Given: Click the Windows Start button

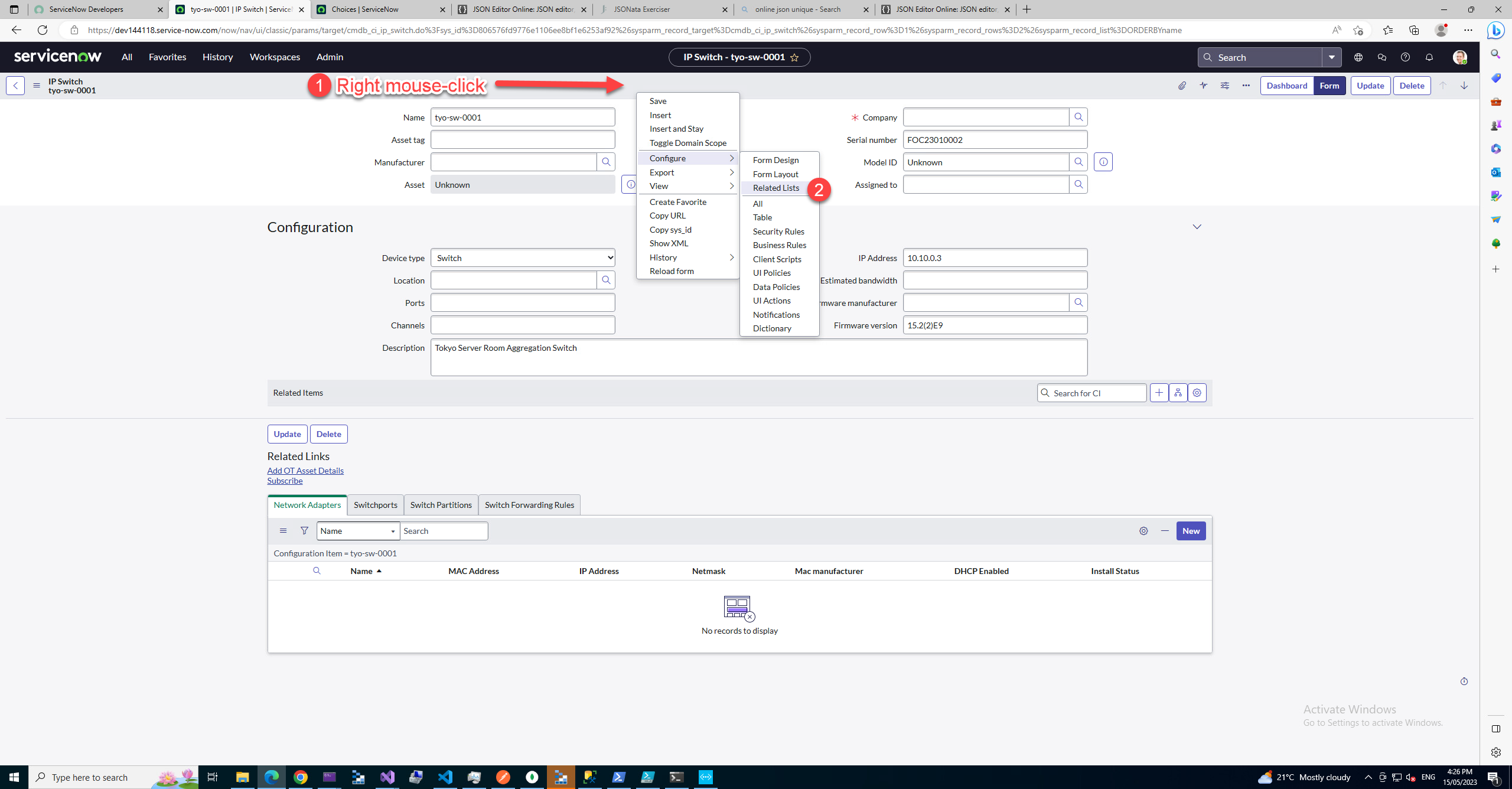Looking at the screenshot, I should point(14,777).
